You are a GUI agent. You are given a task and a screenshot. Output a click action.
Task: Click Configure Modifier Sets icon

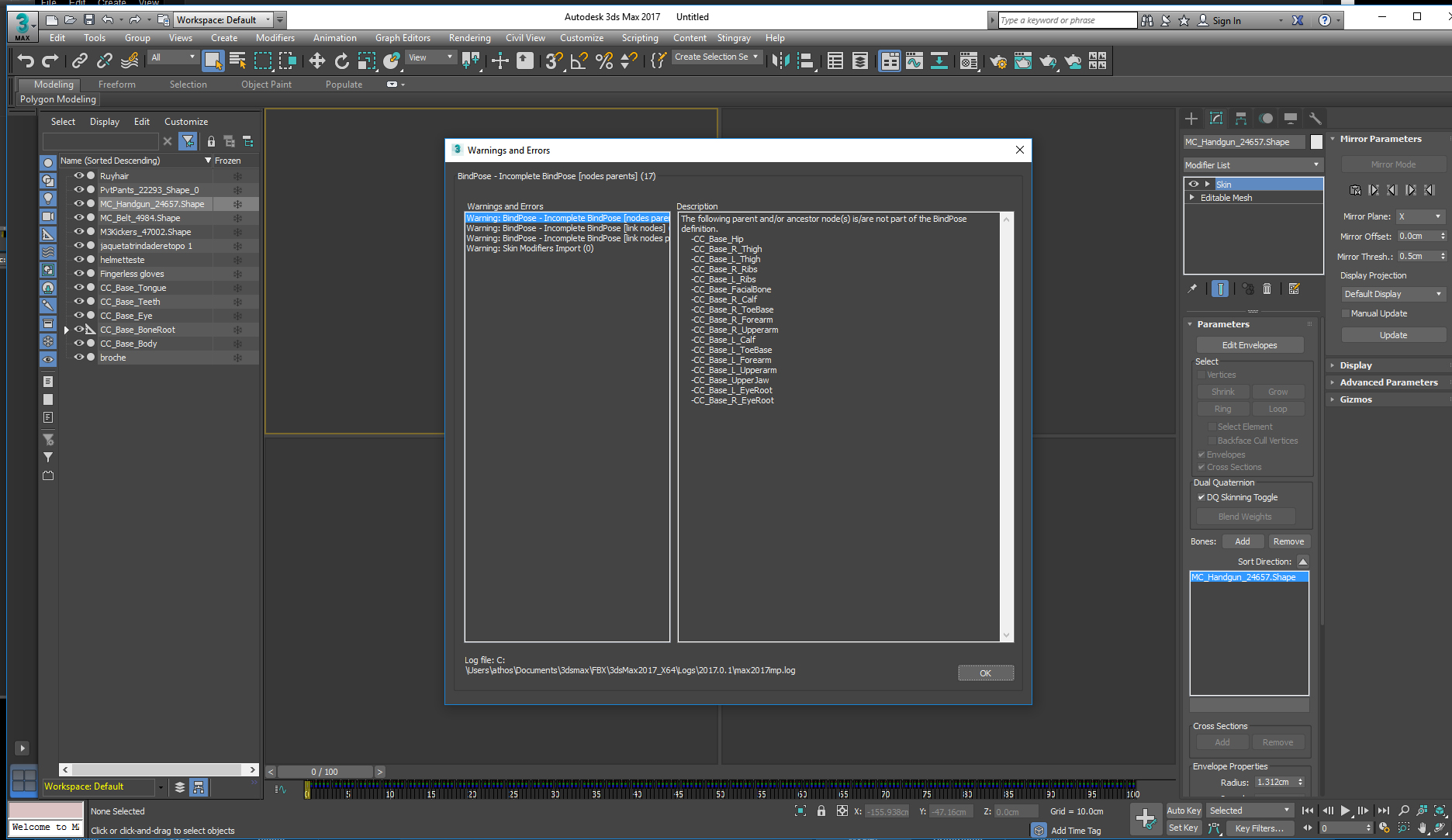point(1294,289)
